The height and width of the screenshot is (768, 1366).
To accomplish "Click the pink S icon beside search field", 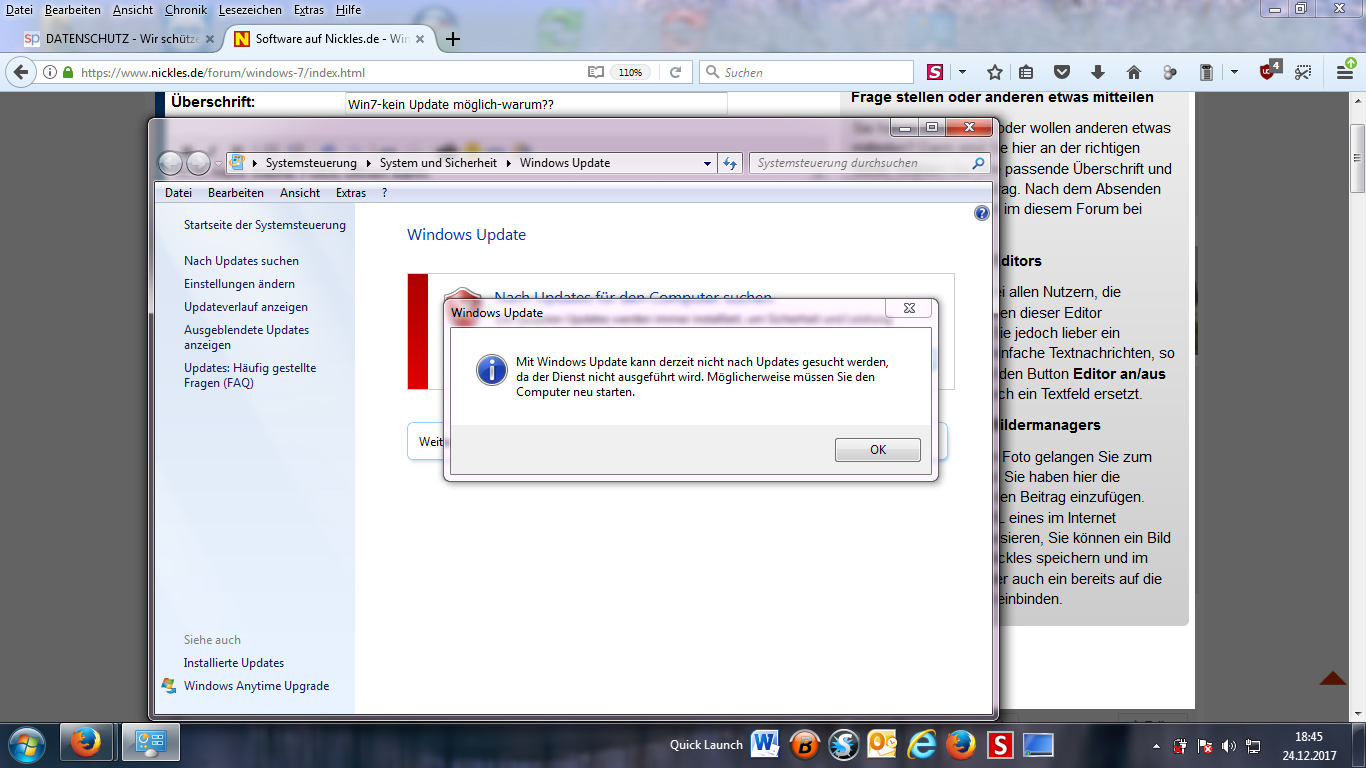I will 935,72.
